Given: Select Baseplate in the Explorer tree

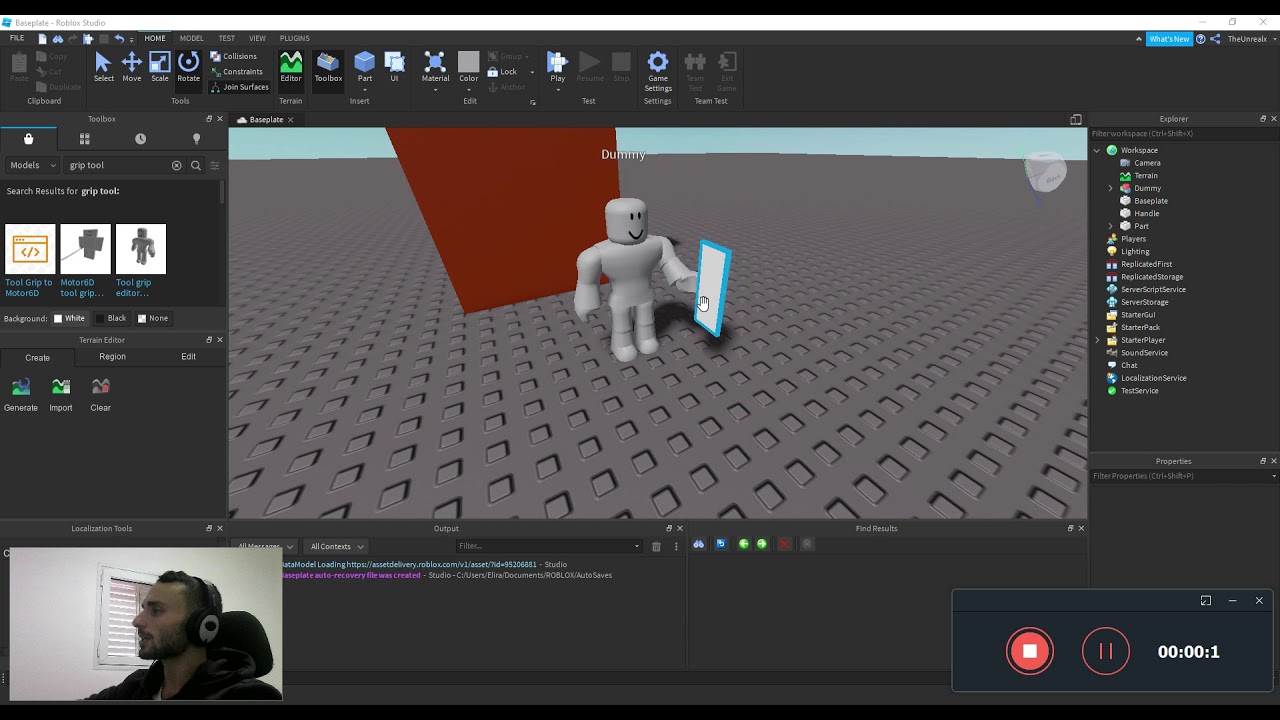Looking at the screenshot, I should coord(1151,201).
